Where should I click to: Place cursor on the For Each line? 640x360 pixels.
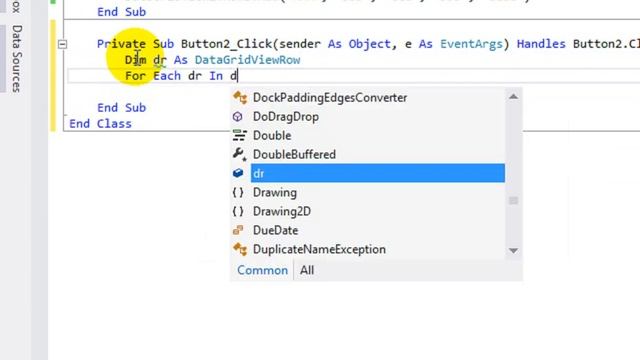[353, 76]
